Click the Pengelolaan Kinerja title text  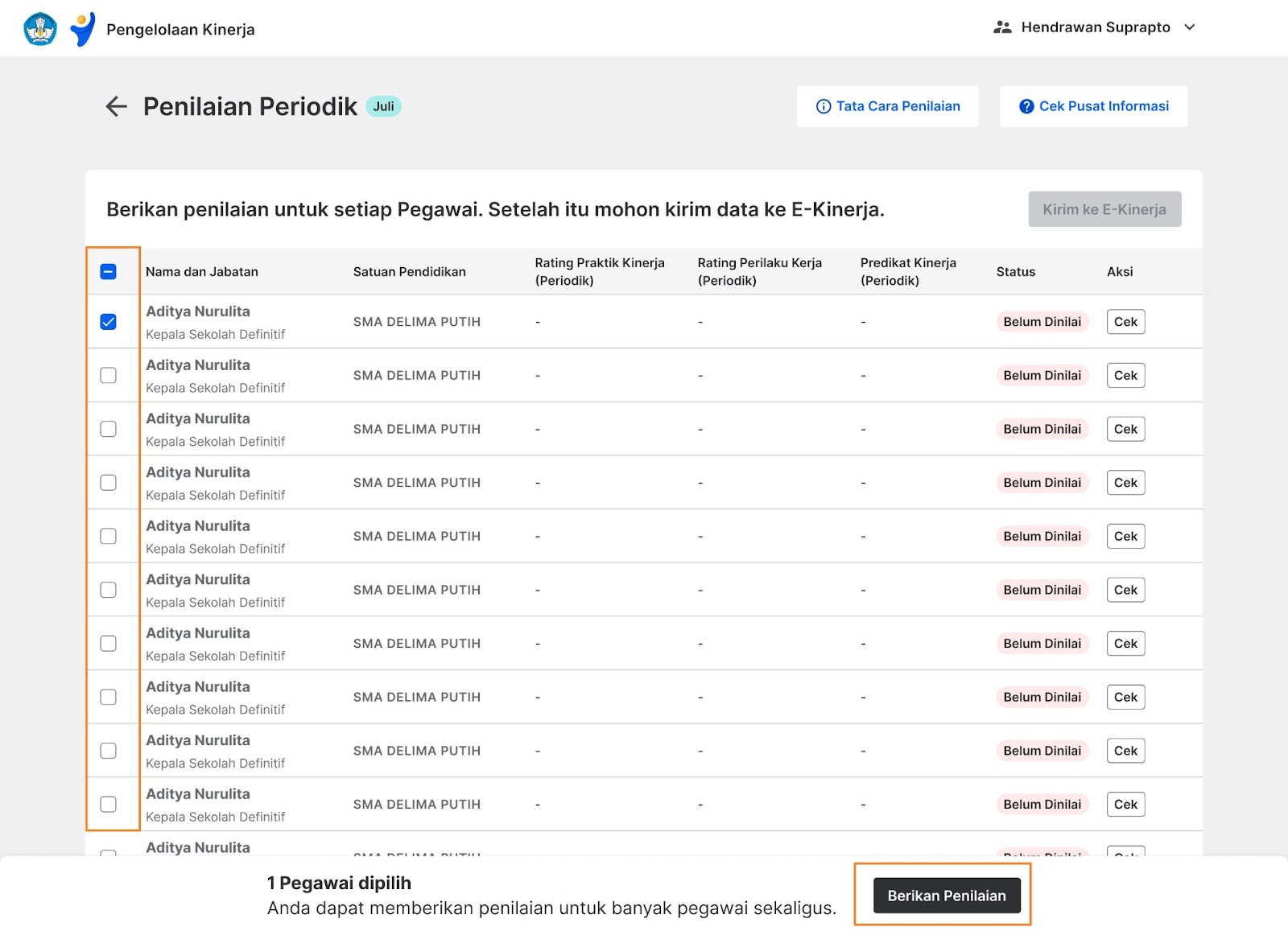[x=180, y=30]
